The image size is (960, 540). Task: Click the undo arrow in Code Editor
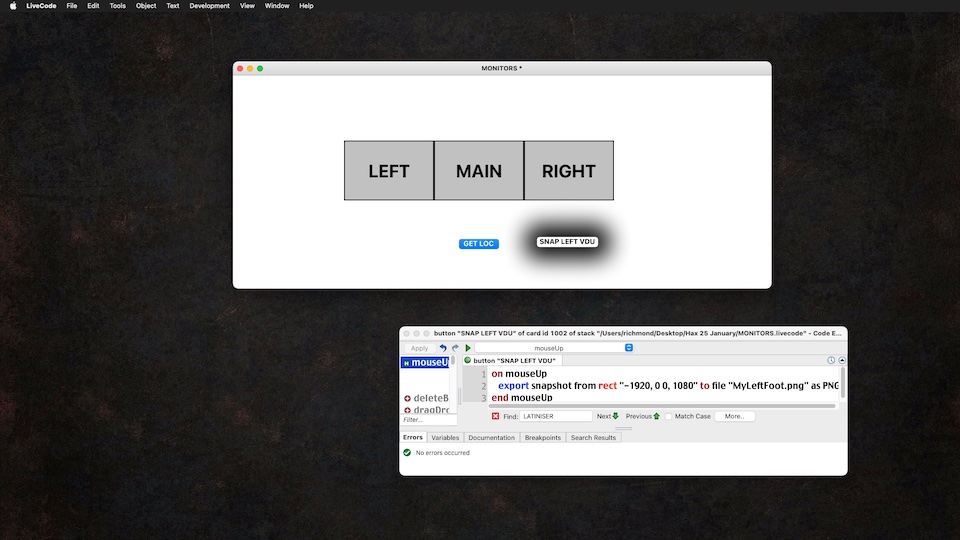pyautogui.click(x=443, y=348)
